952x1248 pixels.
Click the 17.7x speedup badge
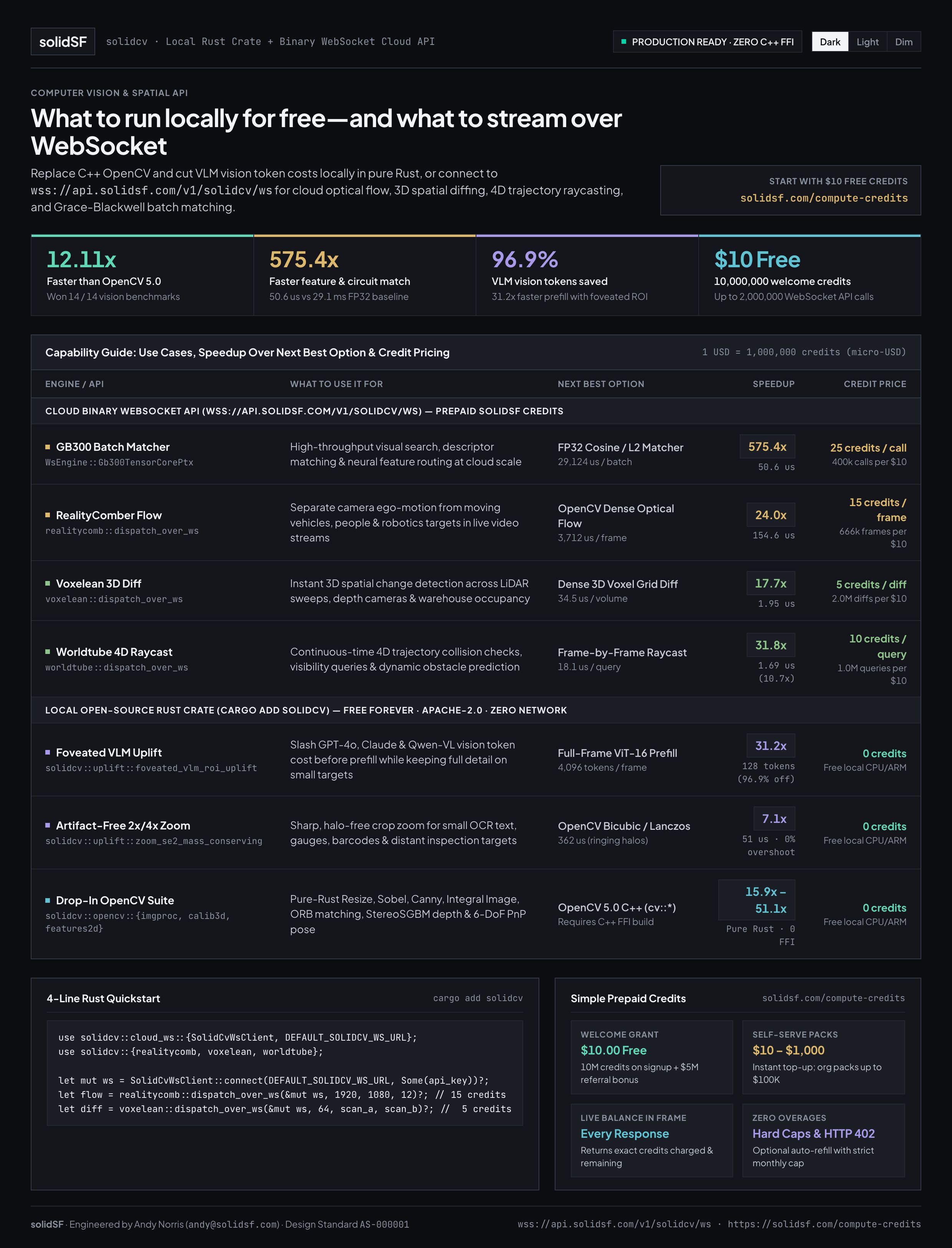(x=771, y=583)
